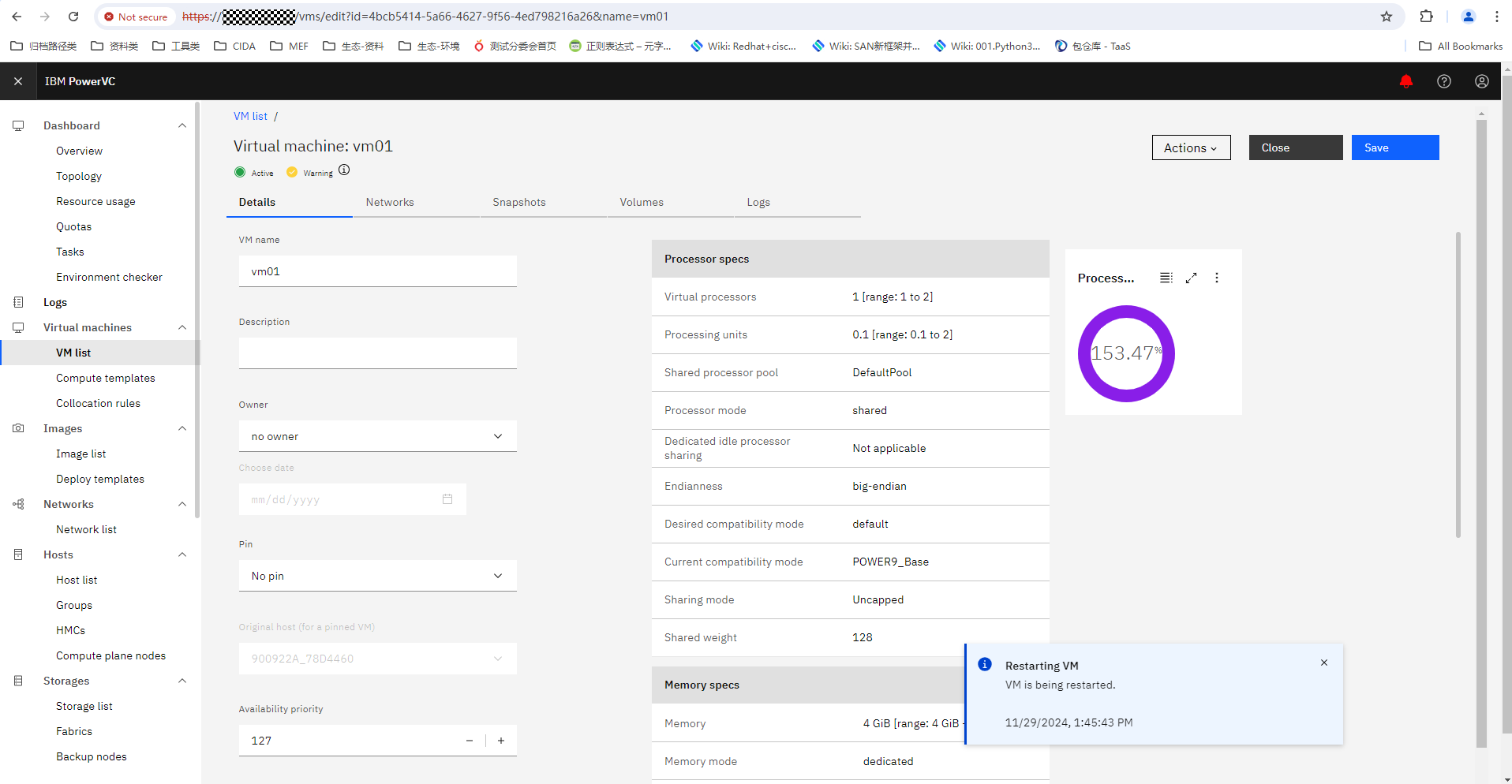Click the Virtual machines monitor icon

pos(18,327)
